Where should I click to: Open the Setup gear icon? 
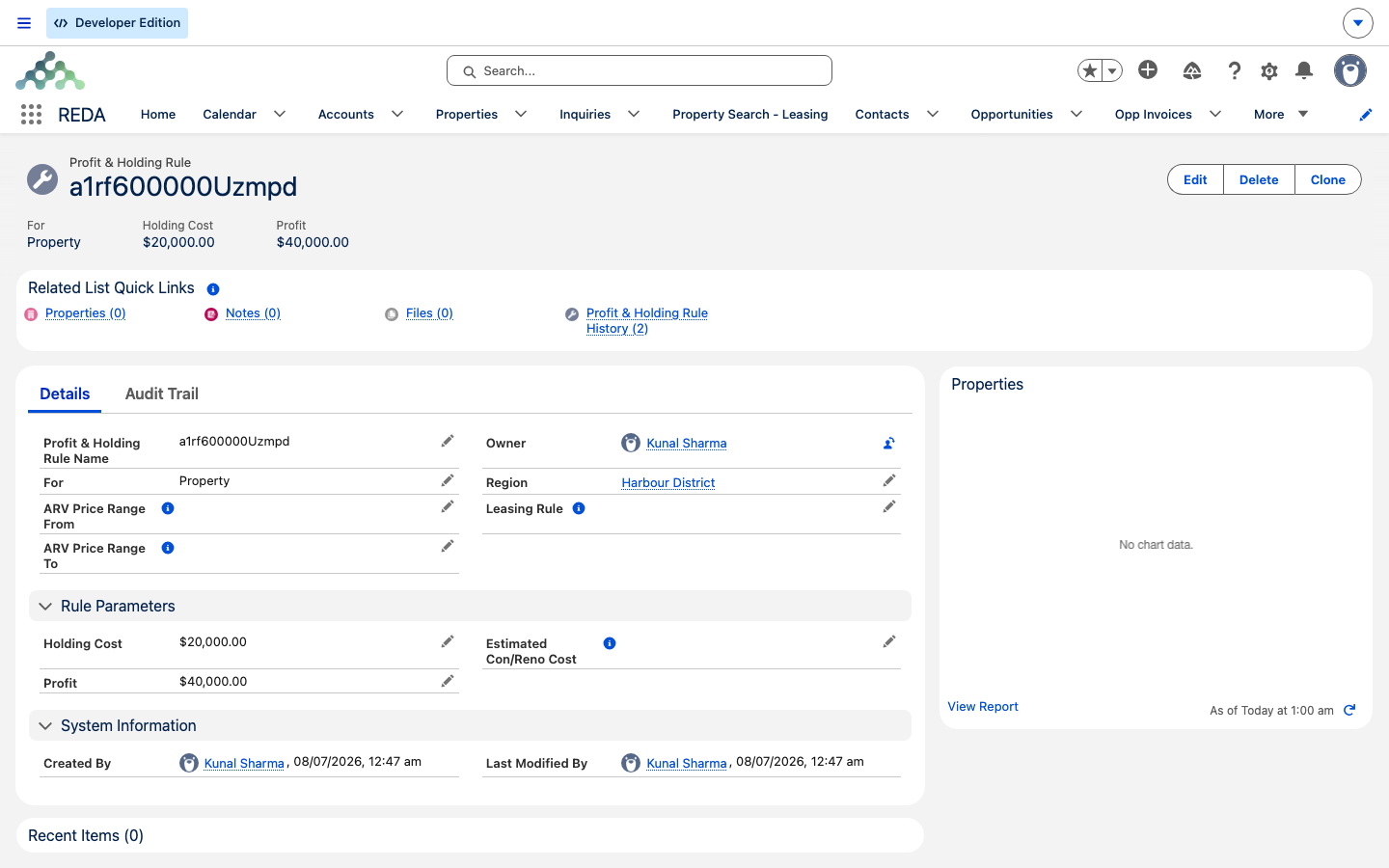1269,70
